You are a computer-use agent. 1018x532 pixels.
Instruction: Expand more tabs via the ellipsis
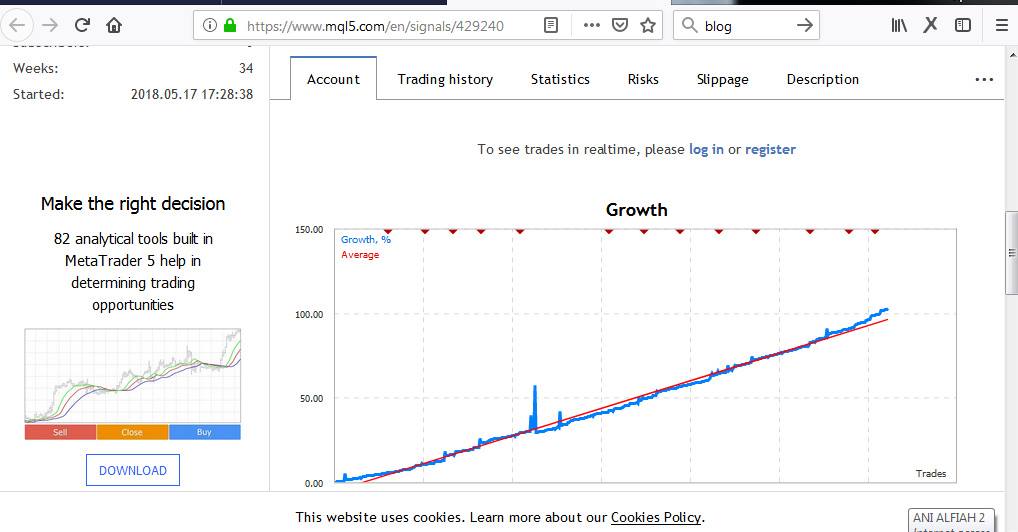(984, 79)
